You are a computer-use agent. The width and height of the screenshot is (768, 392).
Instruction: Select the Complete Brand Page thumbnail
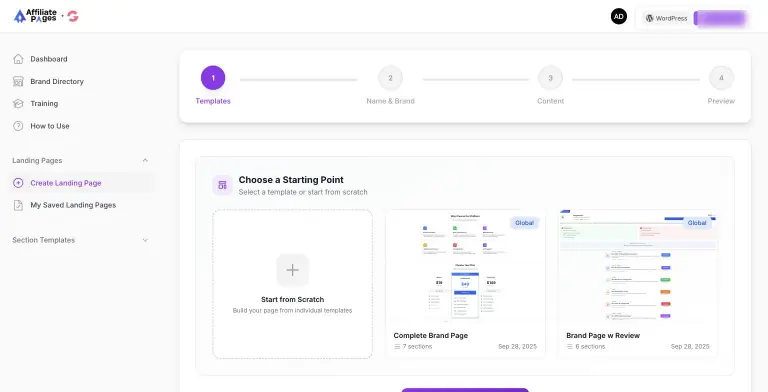pos(465,267)
